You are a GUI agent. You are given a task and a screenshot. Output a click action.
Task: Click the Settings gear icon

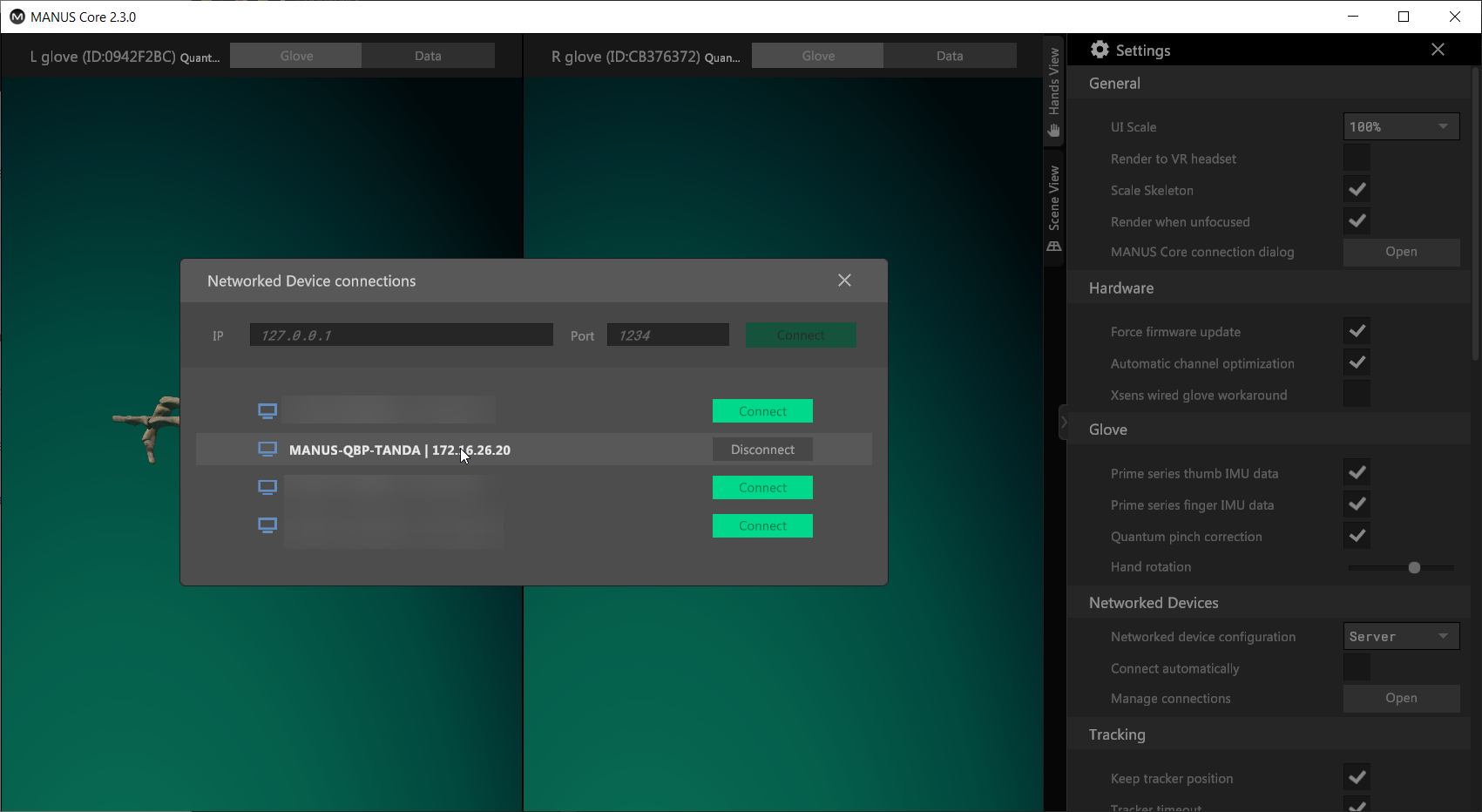point(1100,50)
